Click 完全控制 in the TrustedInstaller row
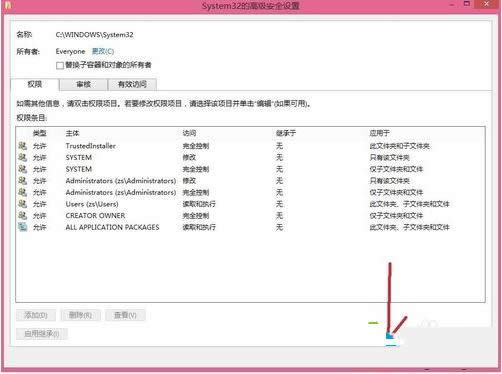Screen dimensions: 502x374 196,146
